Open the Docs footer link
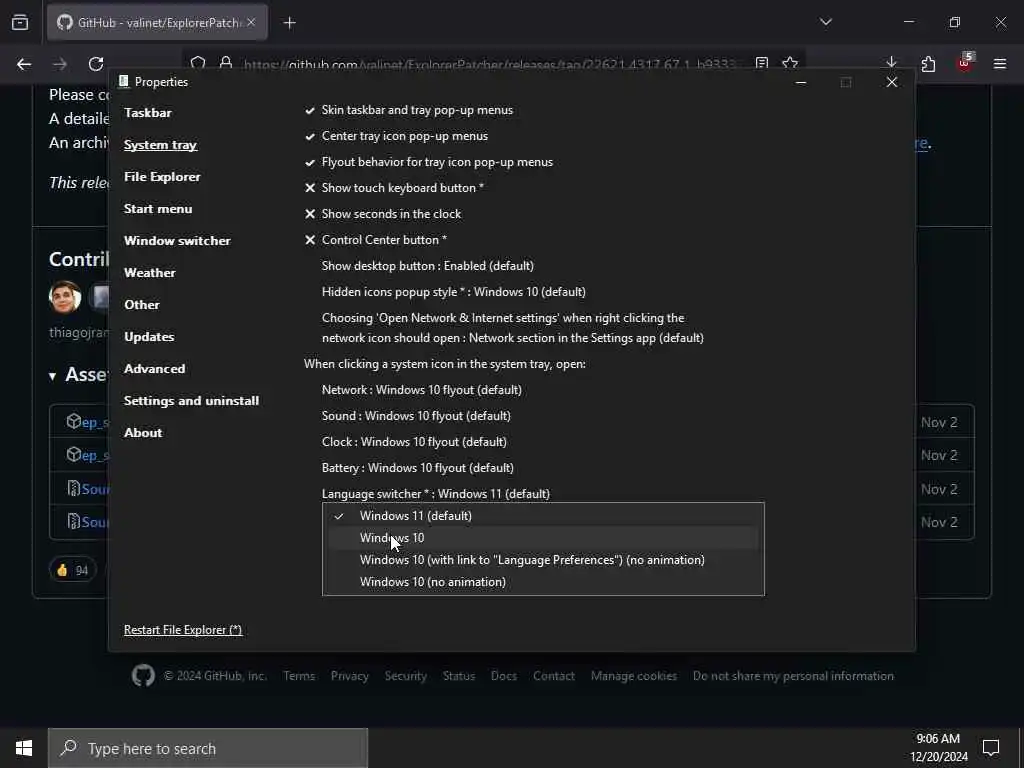This screenshot has width=1024, height=768. [x=504, y=676]
